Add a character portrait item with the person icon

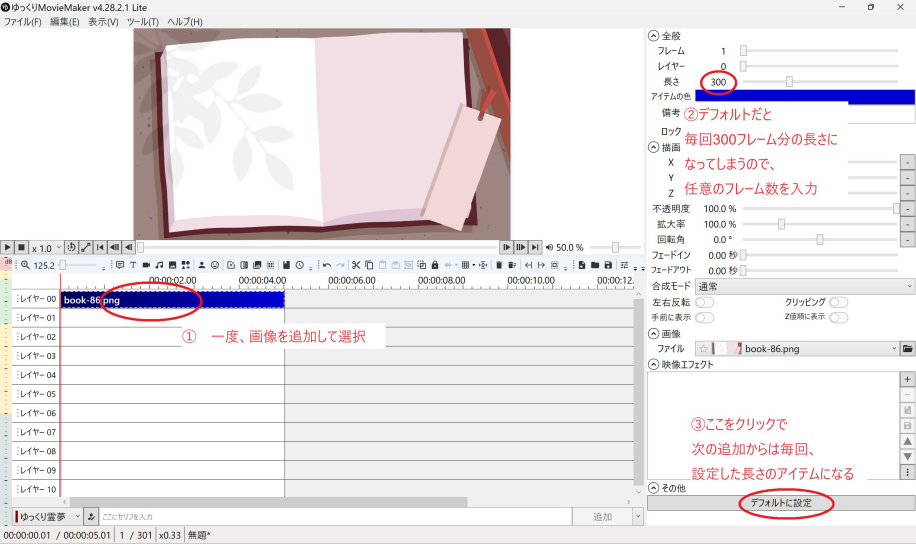click(x=202, y=265)
